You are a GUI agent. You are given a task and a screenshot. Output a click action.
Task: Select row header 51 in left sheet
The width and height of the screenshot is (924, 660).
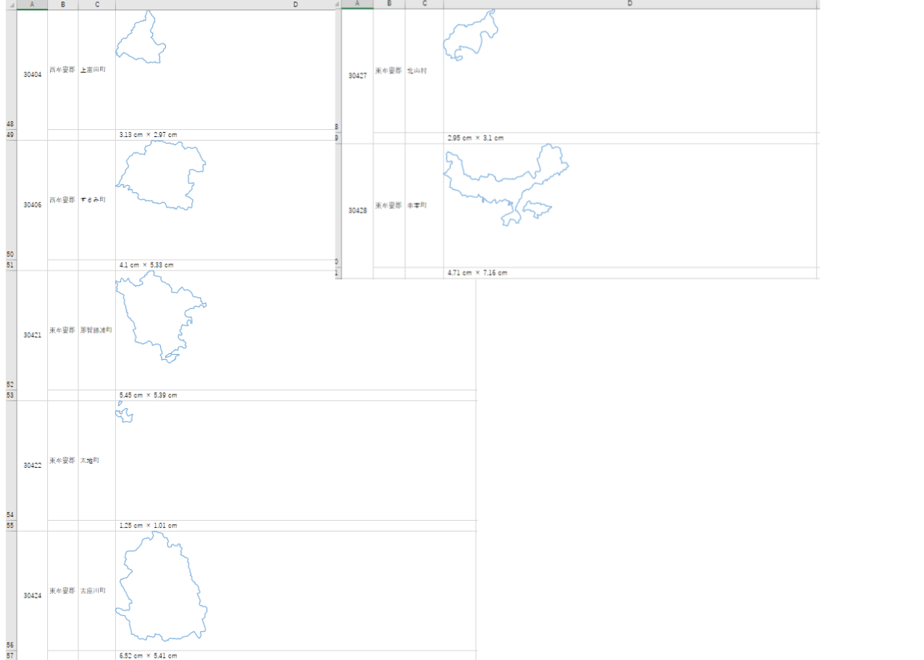coord(11,265)
